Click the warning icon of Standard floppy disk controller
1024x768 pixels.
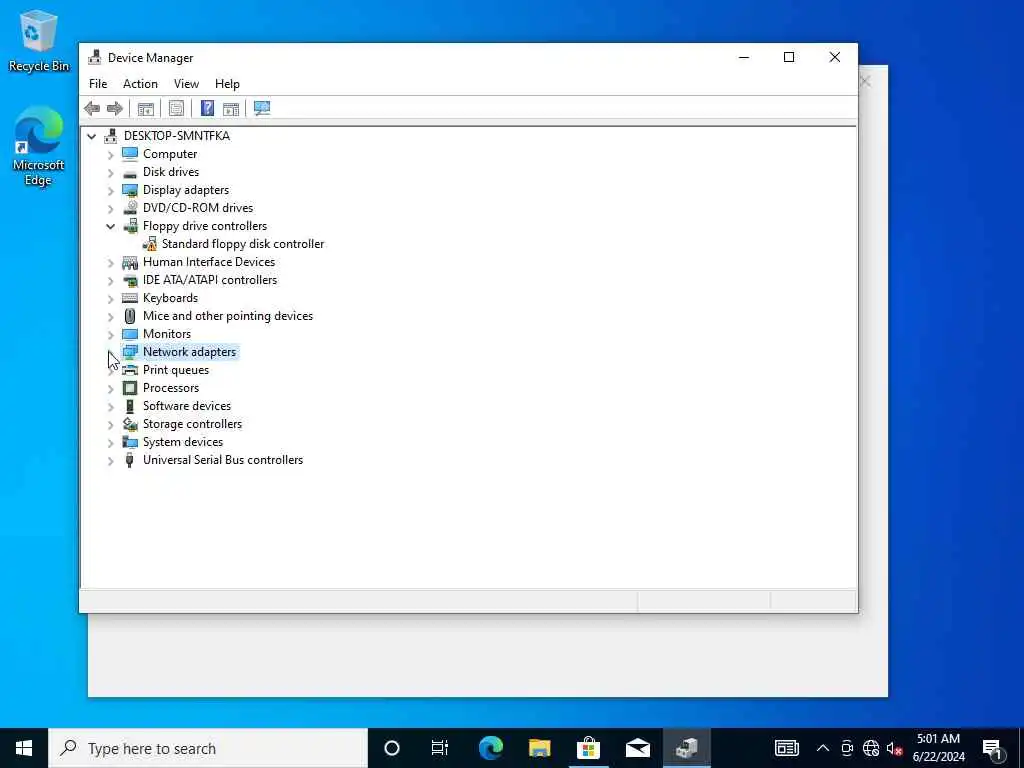pyautogui.click(x=150, y=244)
